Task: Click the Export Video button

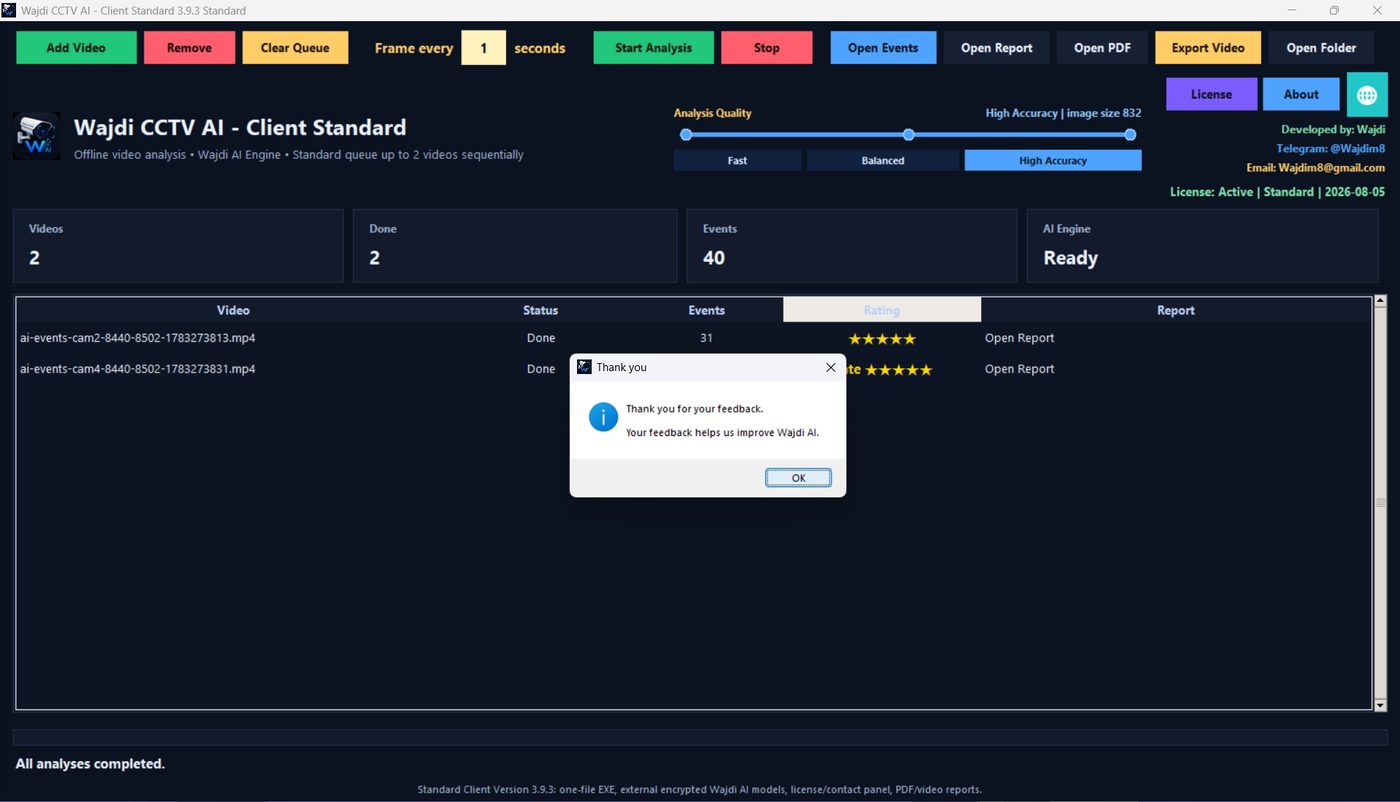Action: 1208,48
